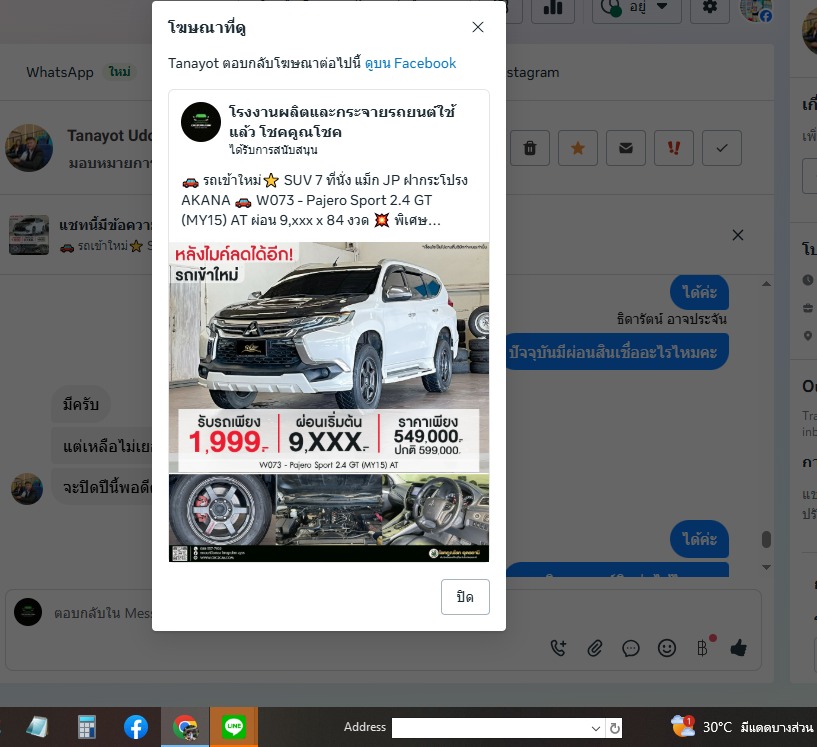Open Chrome from the taskbar

click(x=185, y=727)
